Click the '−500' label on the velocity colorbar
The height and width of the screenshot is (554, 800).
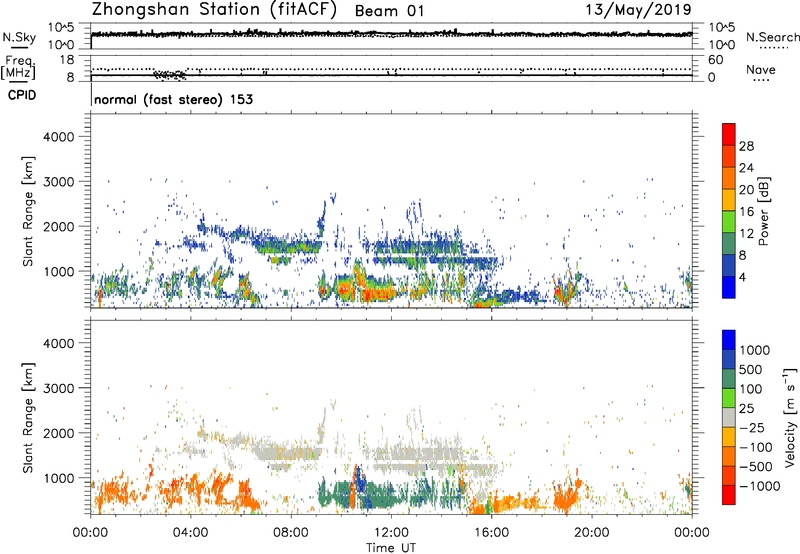(755, 467)
